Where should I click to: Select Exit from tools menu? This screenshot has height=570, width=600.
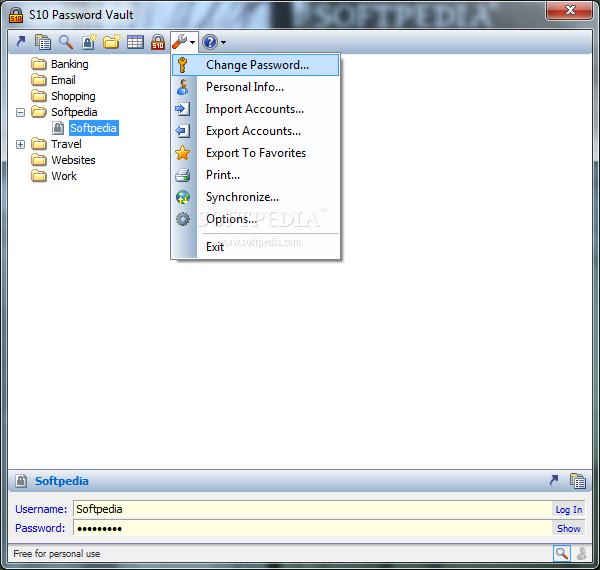256,247
